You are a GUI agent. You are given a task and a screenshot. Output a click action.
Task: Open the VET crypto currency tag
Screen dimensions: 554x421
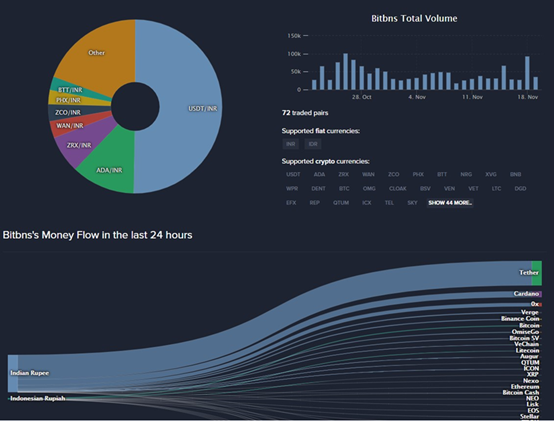(473, 189)
